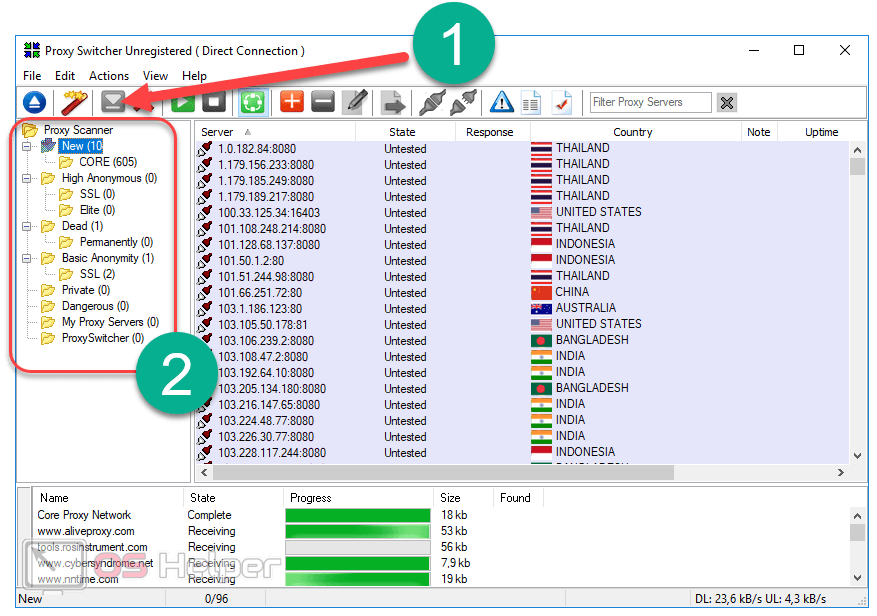
Task: Start proxy testing with green play button
Action: (183, 102)
